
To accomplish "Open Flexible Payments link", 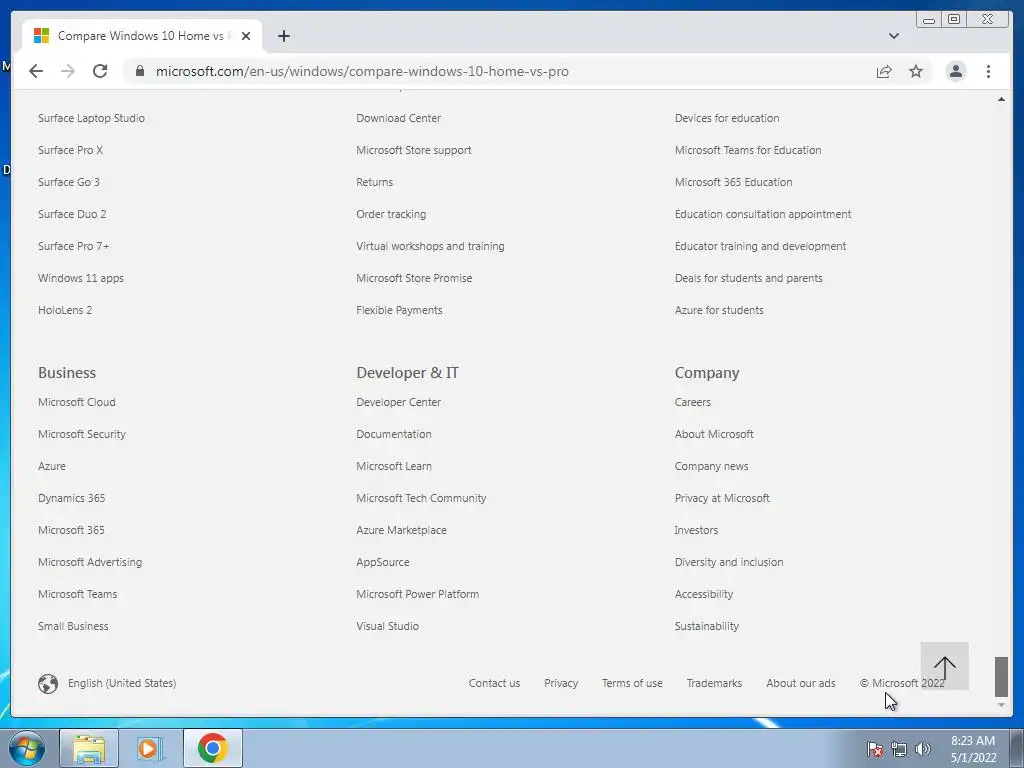I will point(400,310).
